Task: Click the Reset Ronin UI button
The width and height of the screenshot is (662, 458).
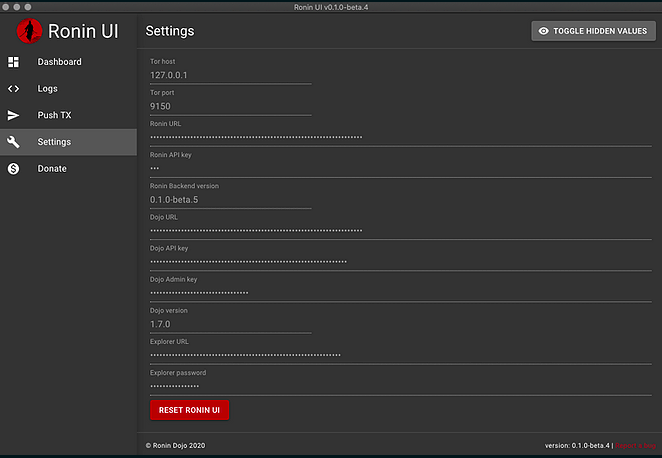Action: [x=189, y=410]
